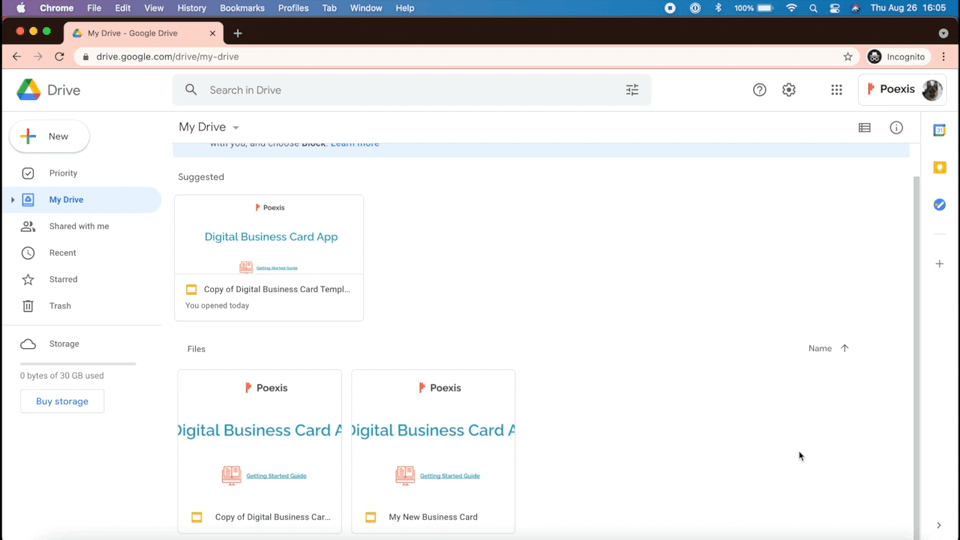Select the My Drive - Google Drive tab
Viewport: 960px width, 540px height.
coord(143,34)
